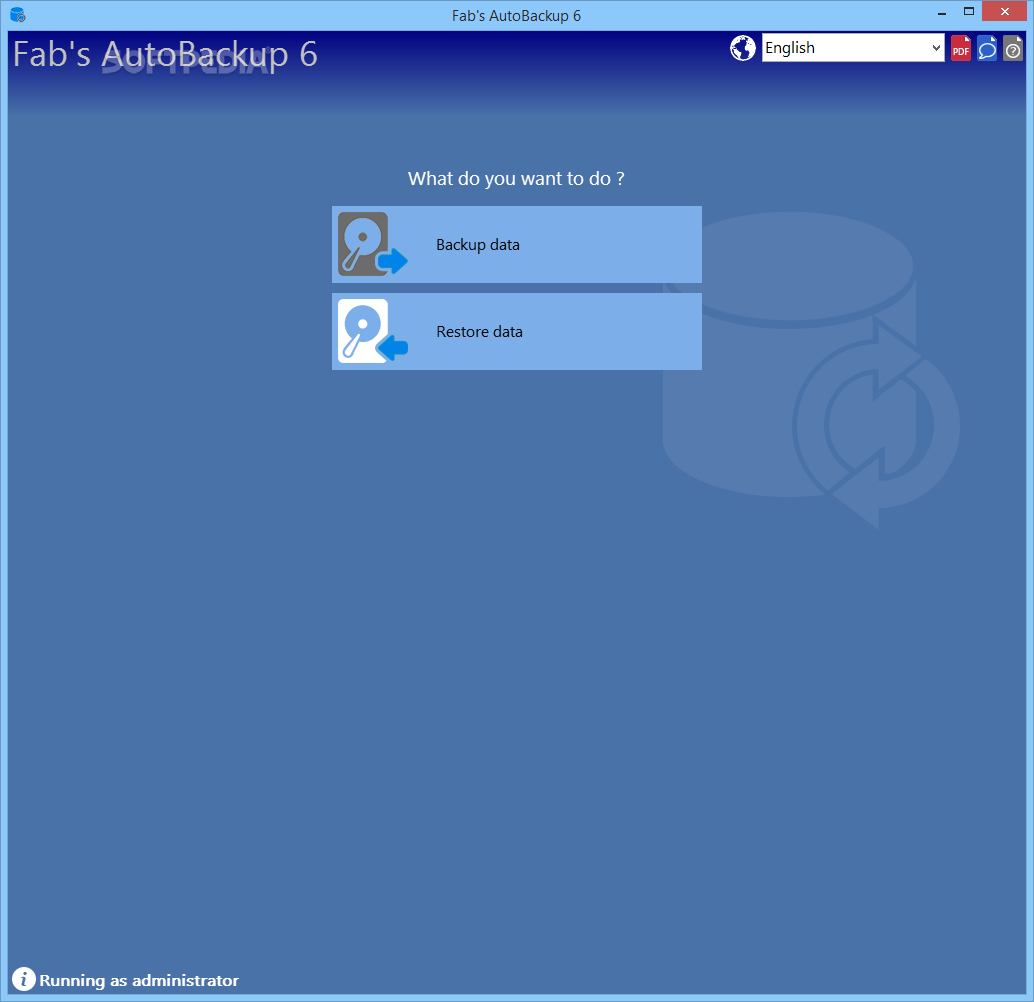Viewport: 1034px width, 1002px height.
Task: Click the app icon in the title bar
Action: tap(18, 15)
